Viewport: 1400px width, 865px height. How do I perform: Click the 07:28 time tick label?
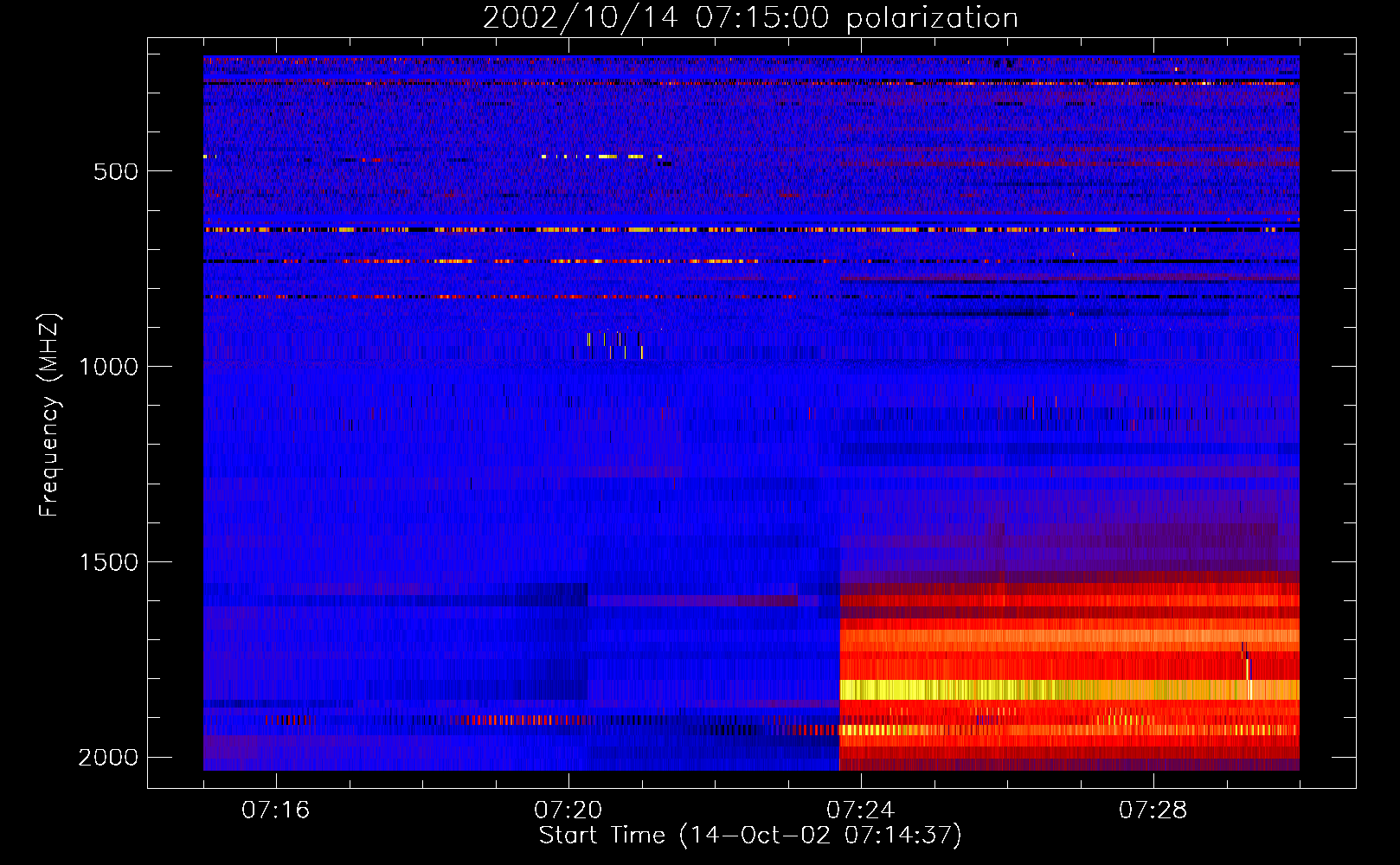(x=1153, y=811)
